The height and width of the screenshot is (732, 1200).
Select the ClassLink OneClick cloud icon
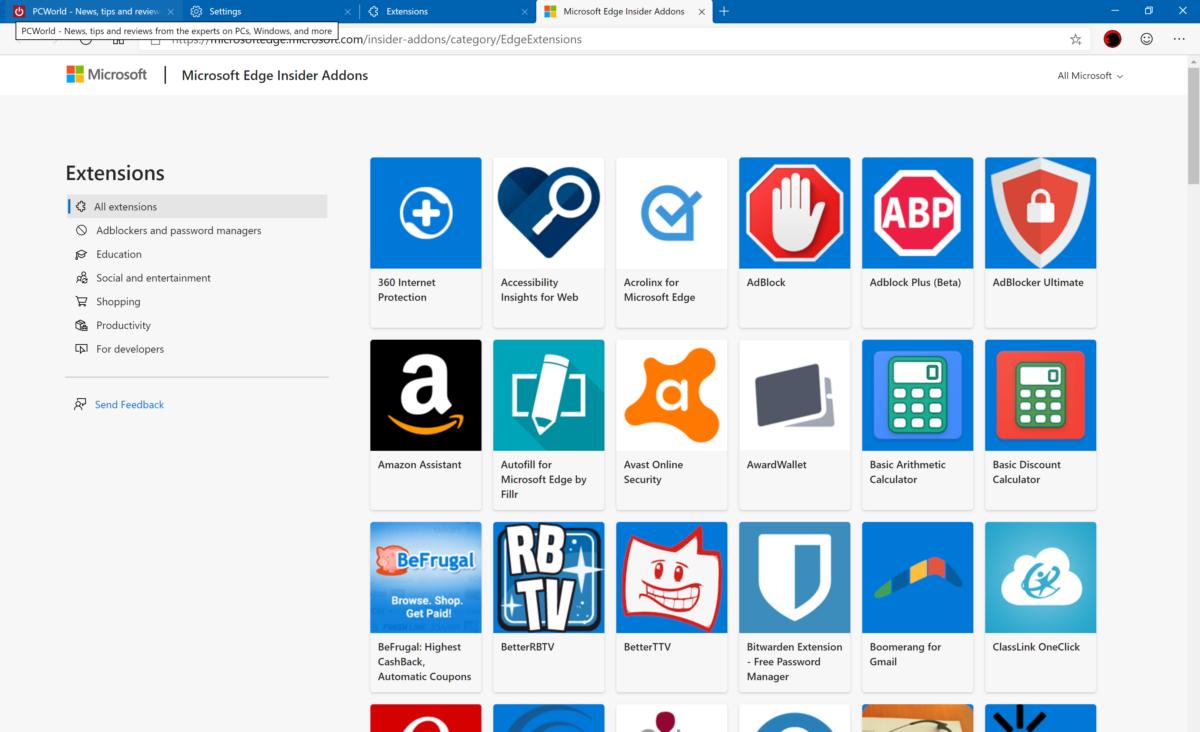tap(1040, 577)
